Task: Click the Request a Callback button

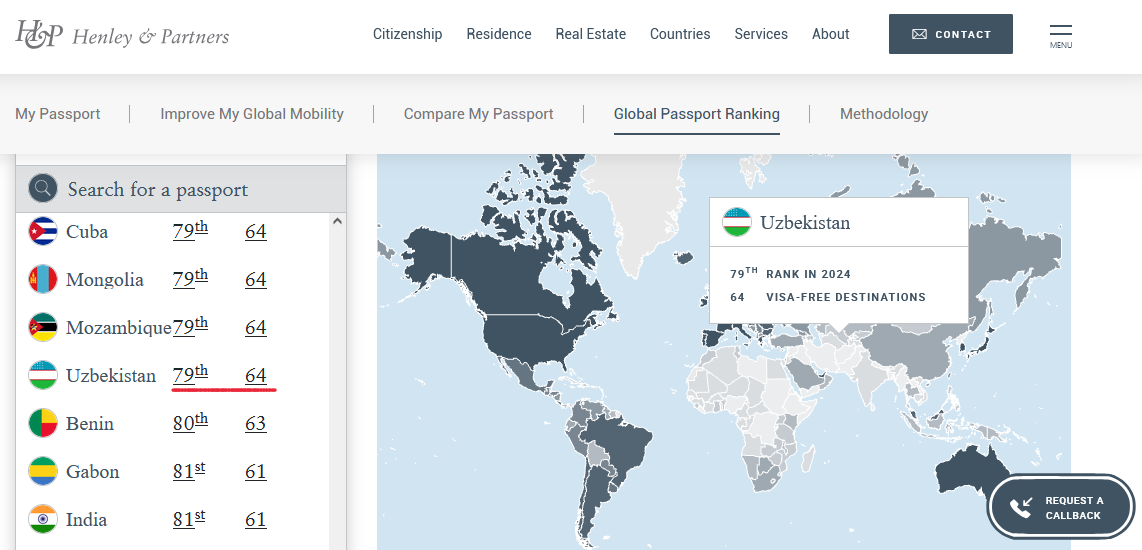Action: click(1061, 508)
